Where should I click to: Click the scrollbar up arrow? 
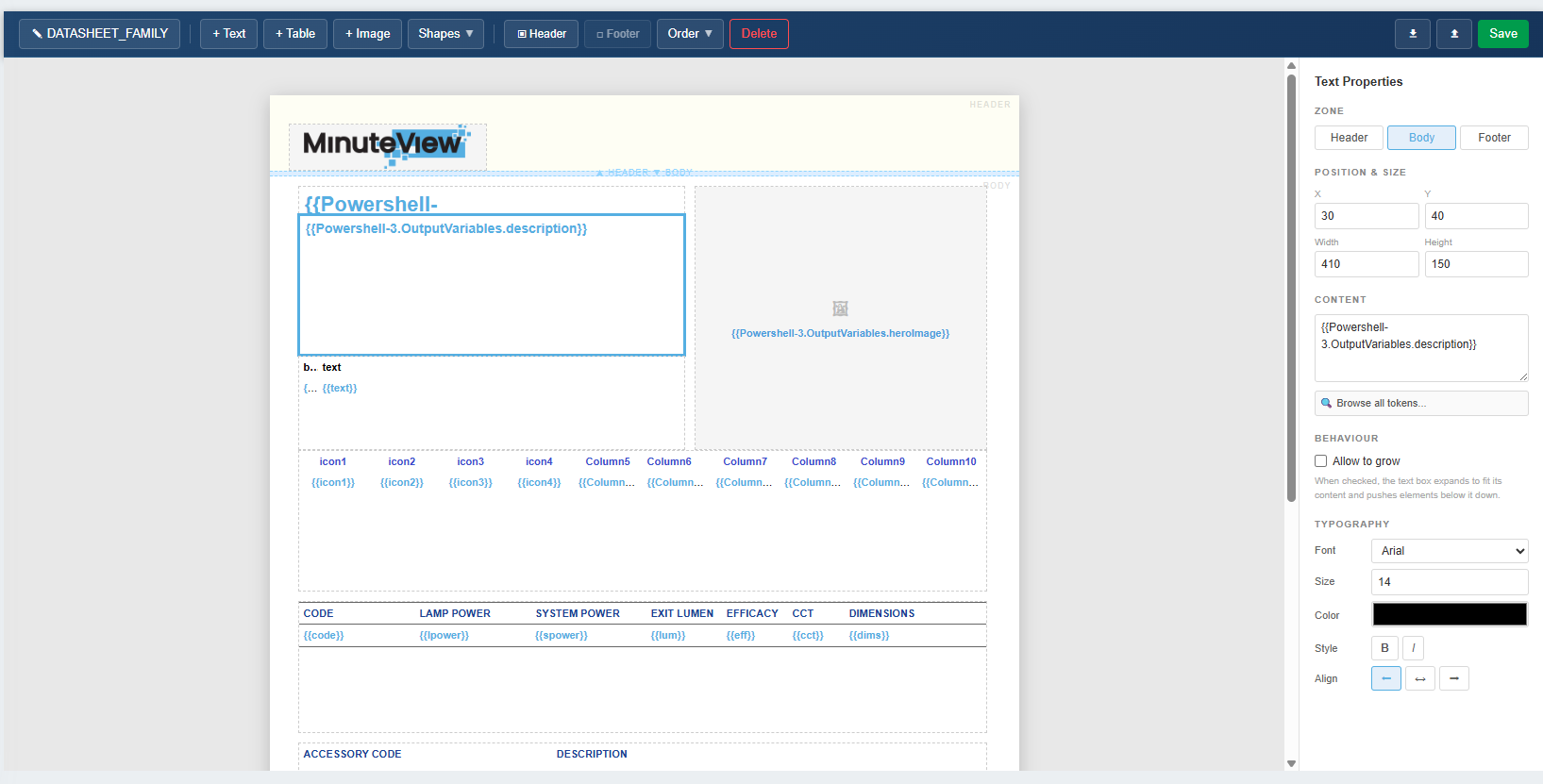tap(1291, 66)
